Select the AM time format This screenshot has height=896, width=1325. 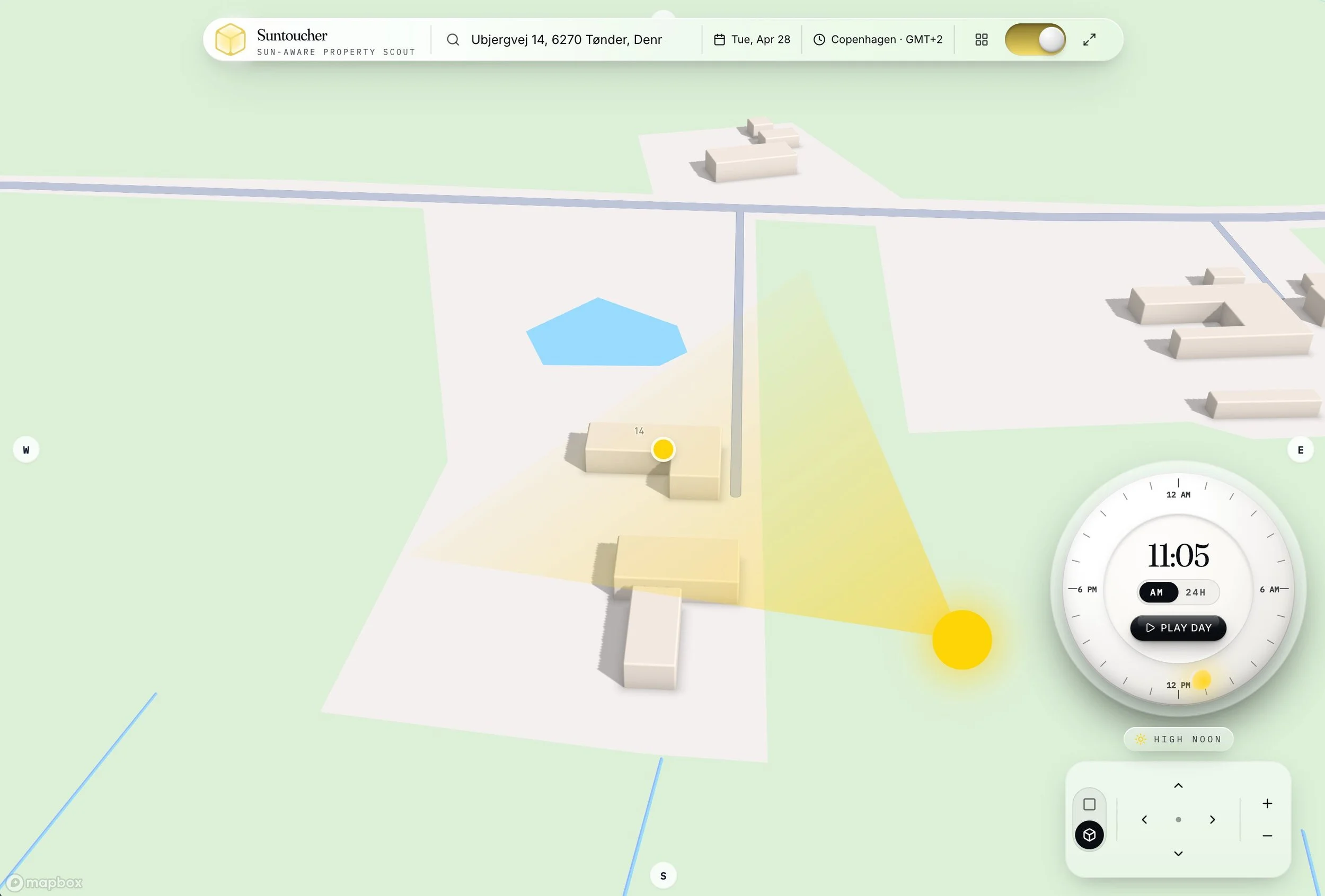coord(1157,592)
